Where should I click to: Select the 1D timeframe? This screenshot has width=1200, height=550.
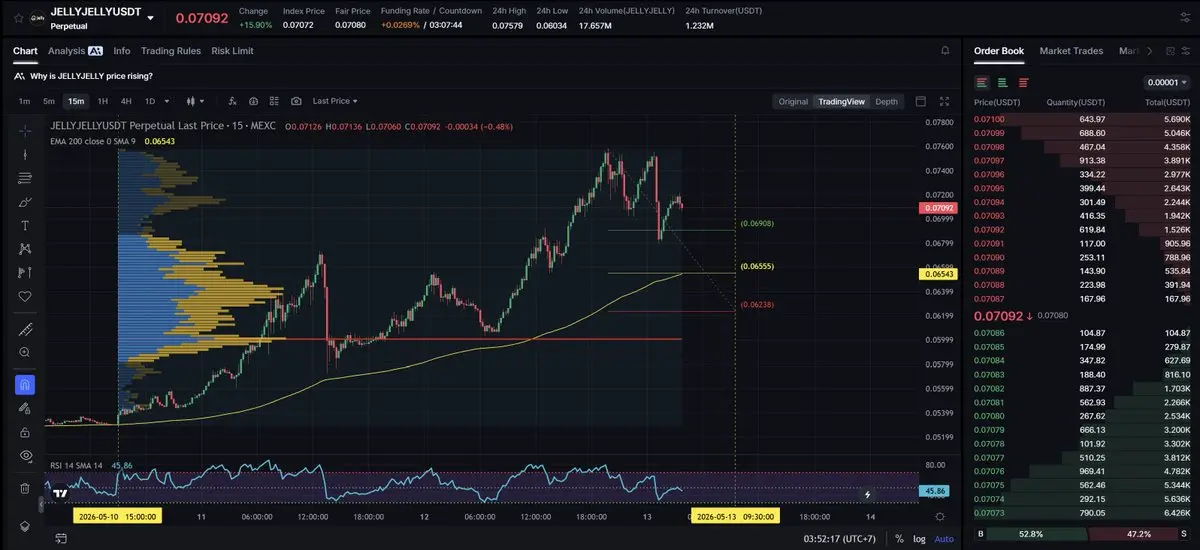[150, 101]
